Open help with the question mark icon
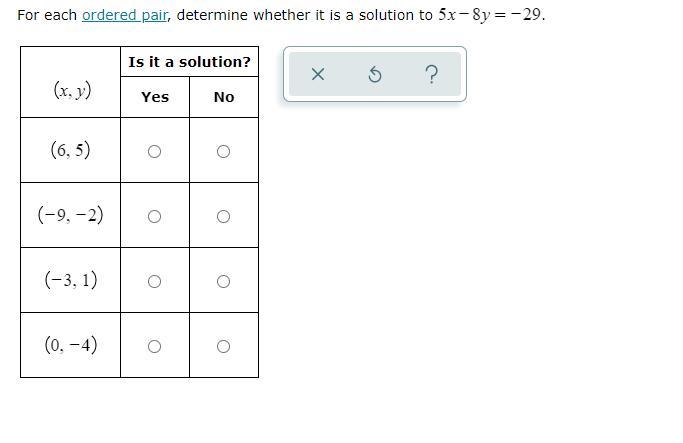Image resolution: width=683 pixels, height=443 pixels. [431, 75]
